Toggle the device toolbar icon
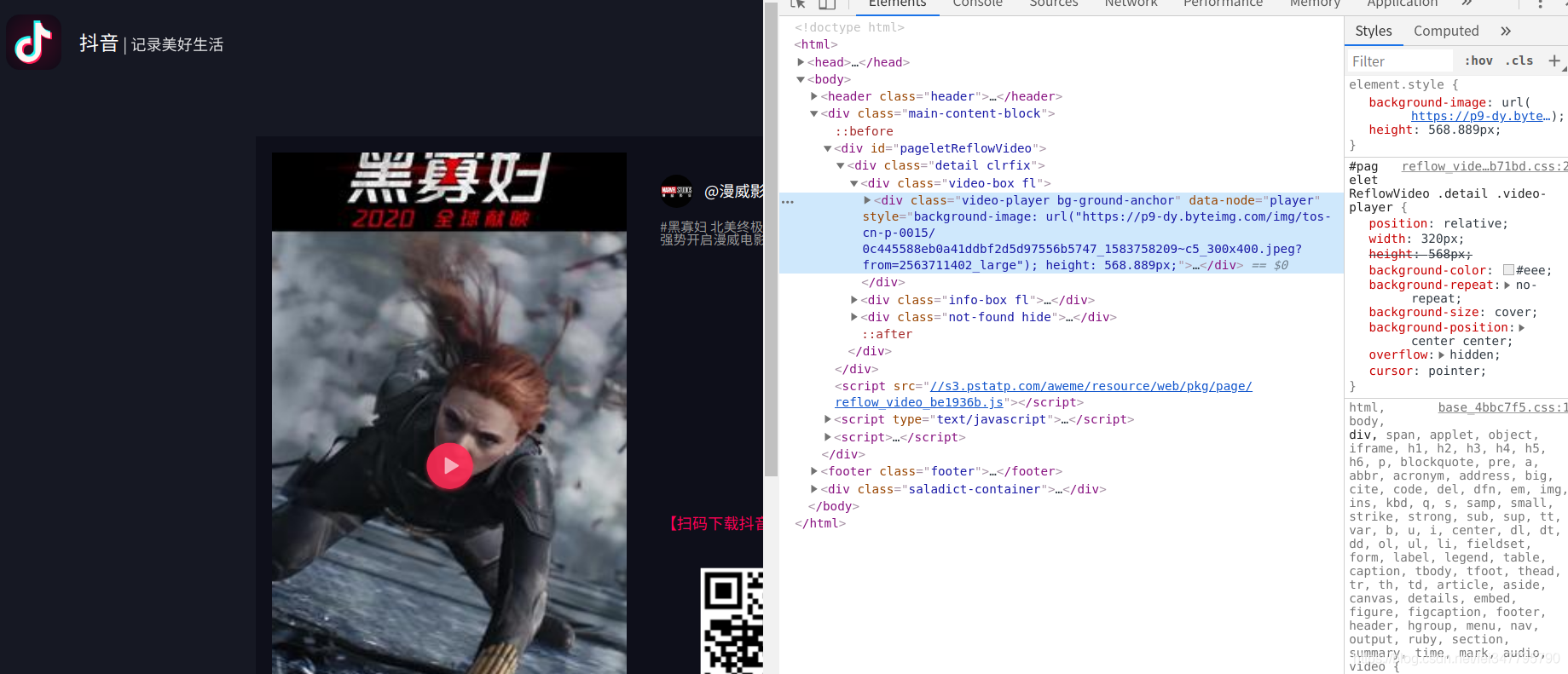1568x674 pixels. [826, 3]
